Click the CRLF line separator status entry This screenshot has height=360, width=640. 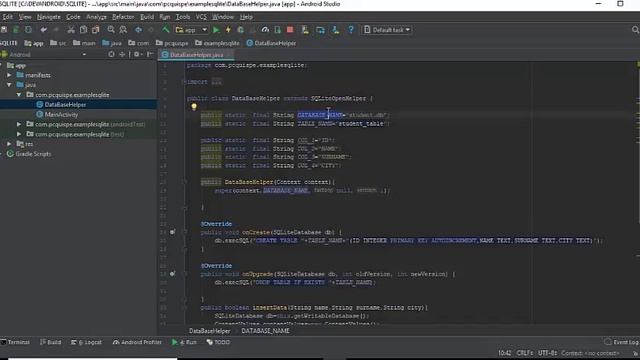pos(525,353)
